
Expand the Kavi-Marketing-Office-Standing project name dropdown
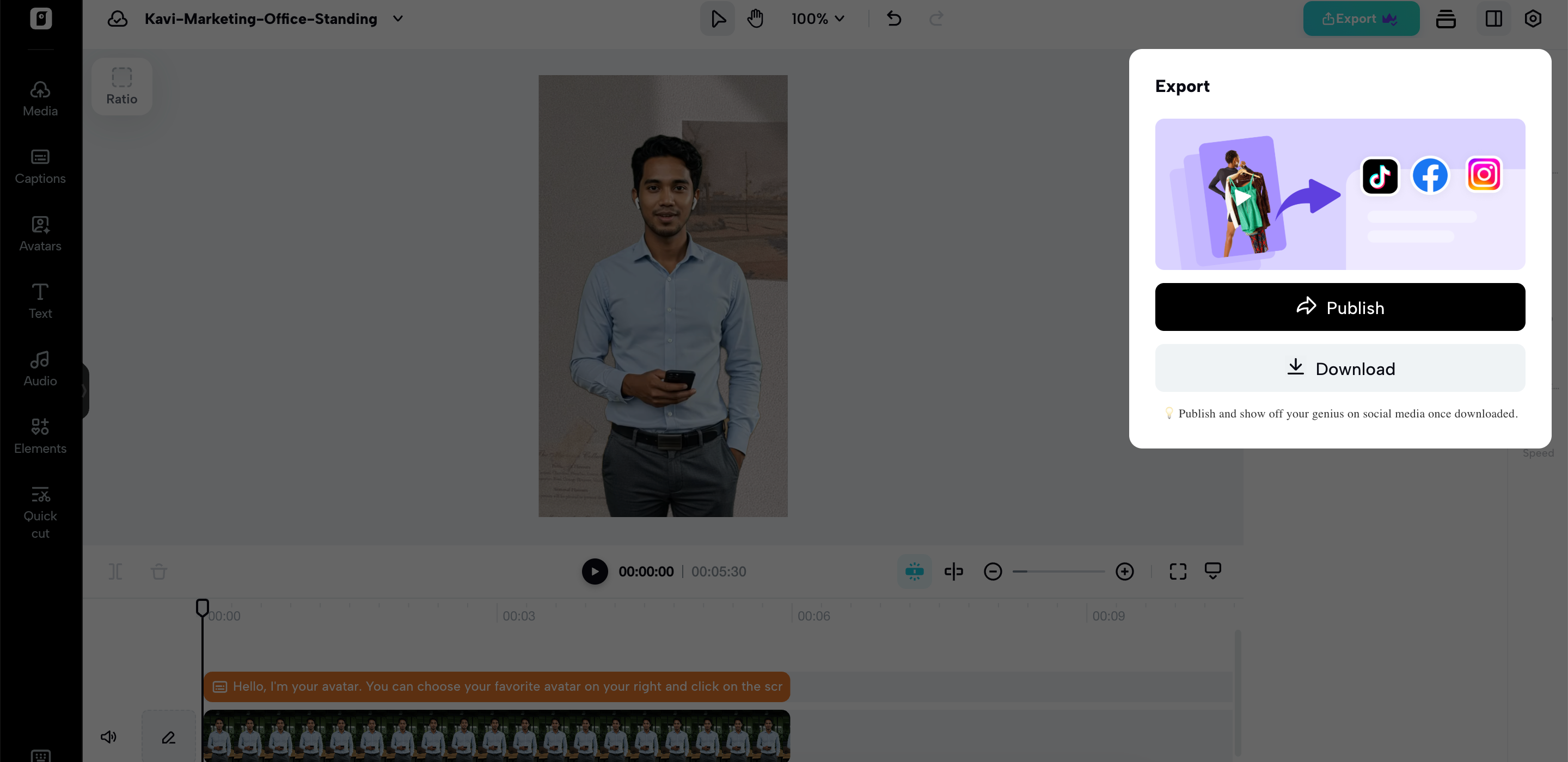coord(399,19)
